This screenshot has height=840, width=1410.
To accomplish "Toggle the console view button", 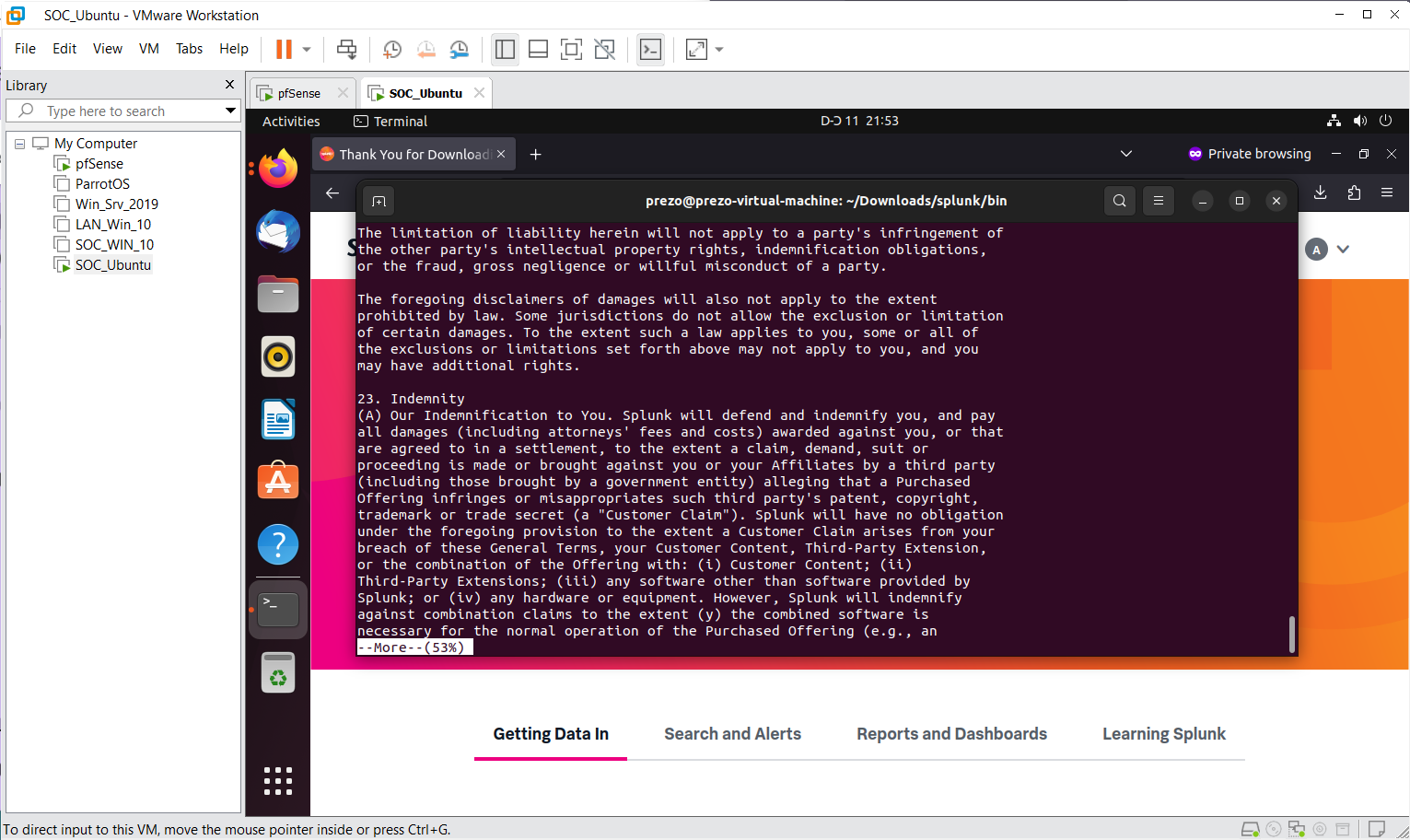I will click(x=650, y=50).
